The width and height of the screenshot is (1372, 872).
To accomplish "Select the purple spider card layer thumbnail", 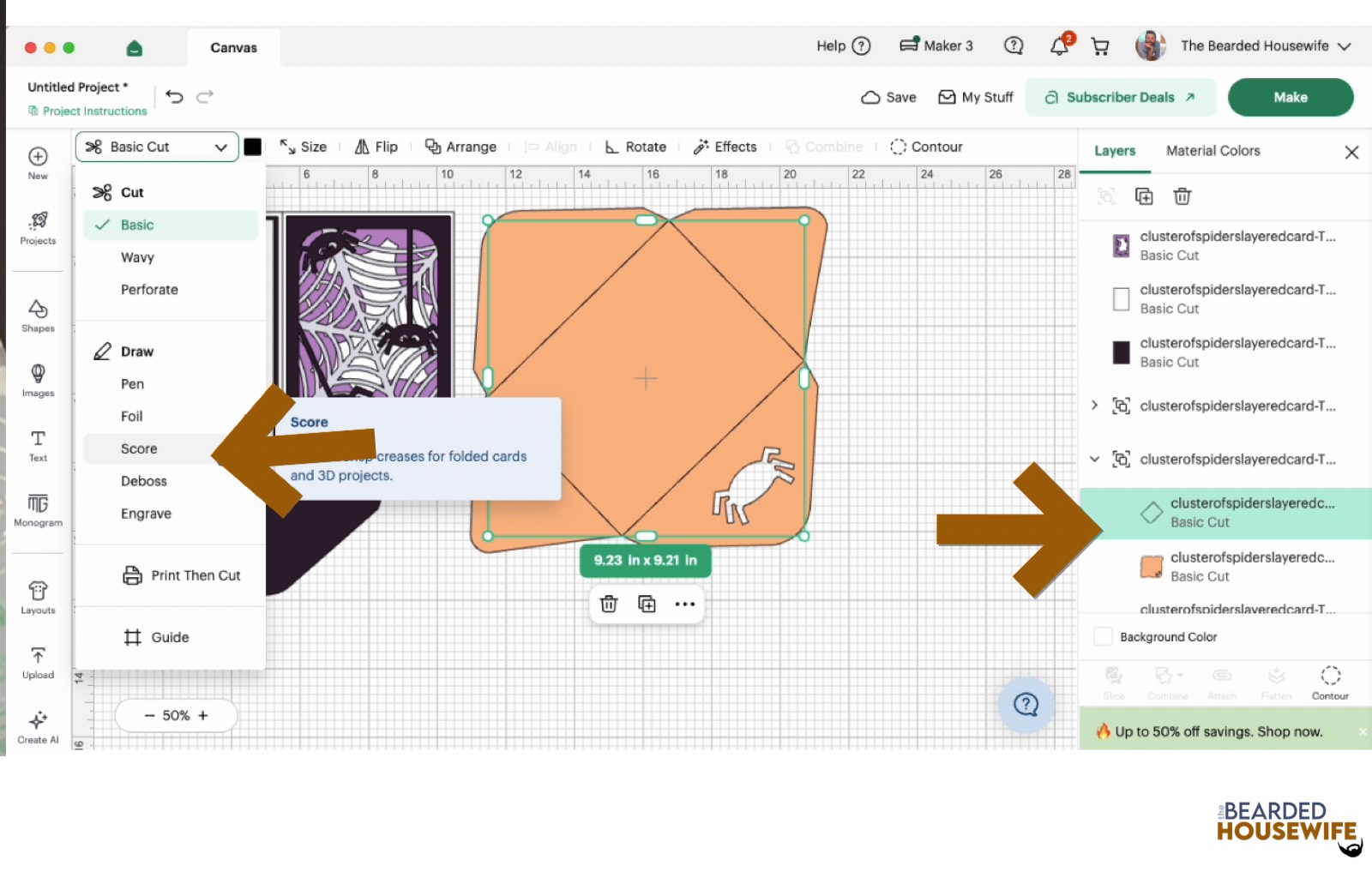I will pos(1121,246).
